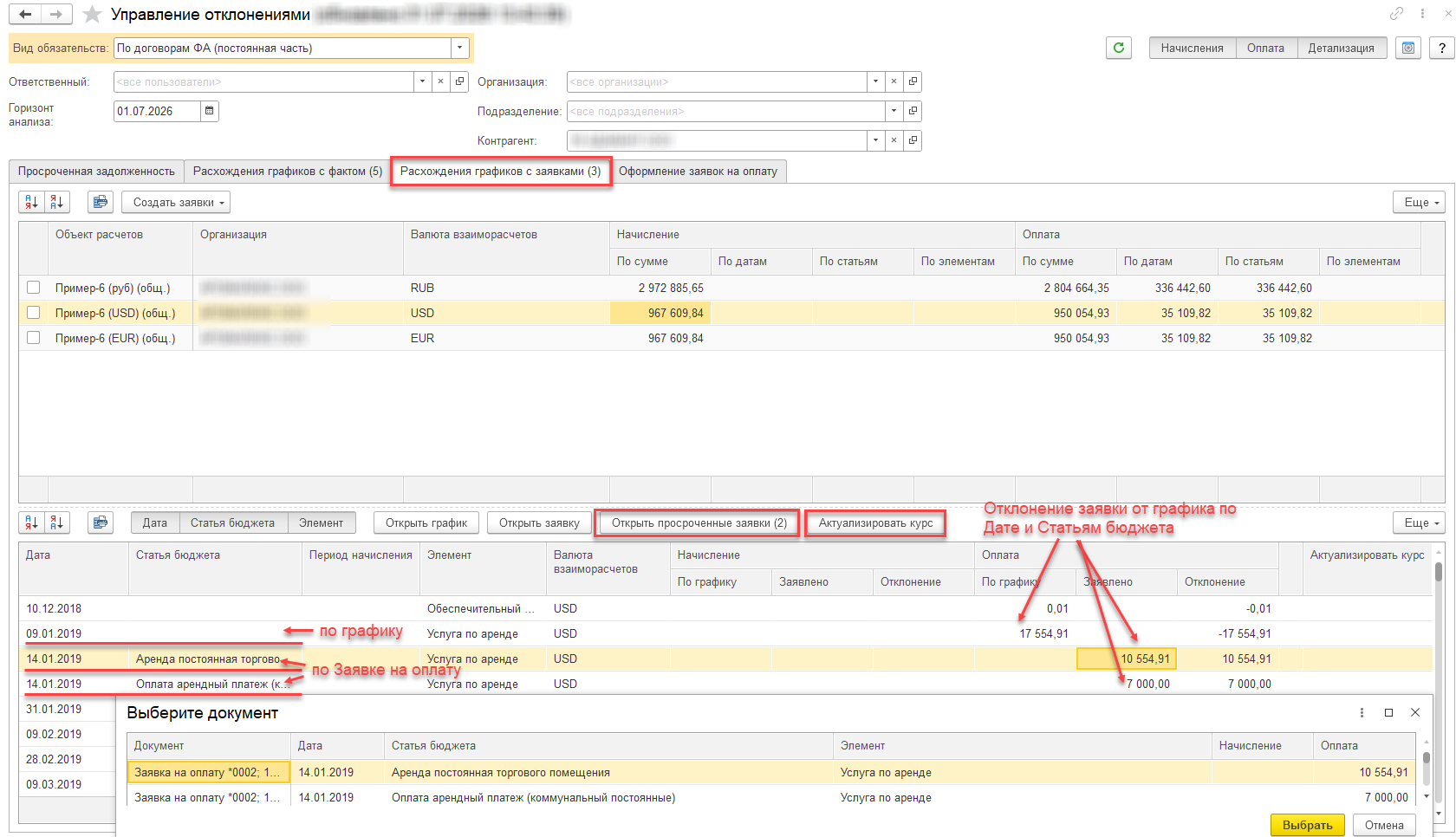
Task: Open Расхождения графиков с фактом (5) tab
Action: [288, 172]
